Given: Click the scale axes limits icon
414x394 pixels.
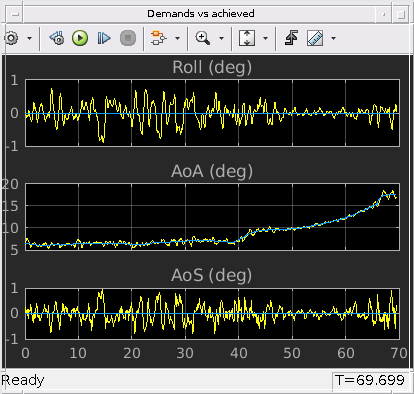Looking at the screenshot, I should tap(247, 38).
